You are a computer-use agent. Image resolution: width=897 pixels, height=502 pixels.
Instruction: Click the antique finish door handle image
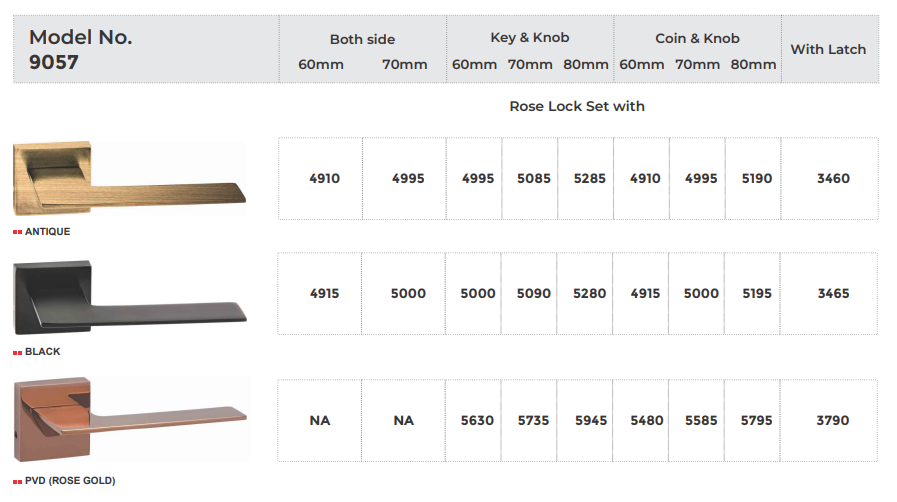130,180
